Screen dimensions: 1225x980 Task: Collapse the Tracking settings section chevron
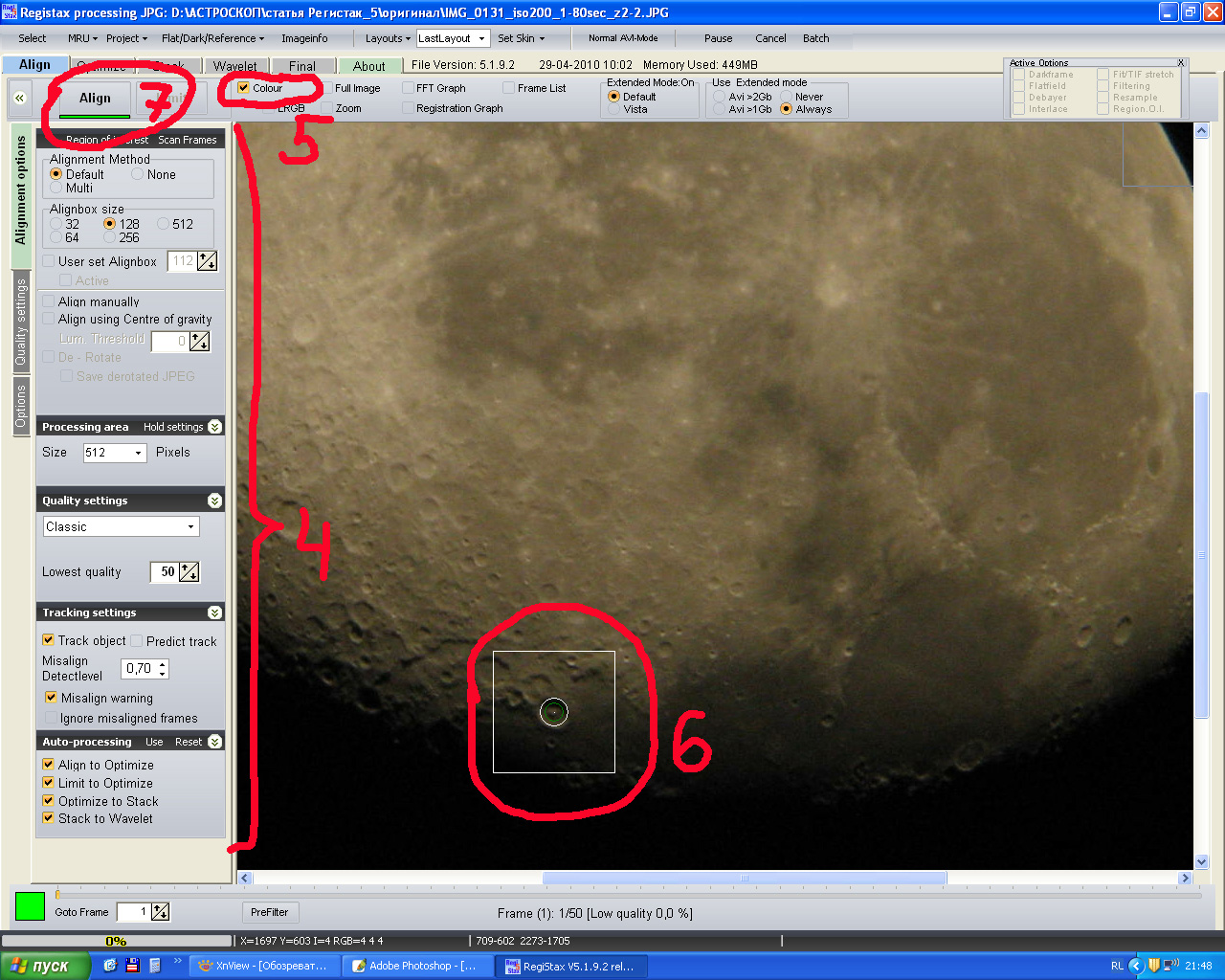[214, 612]
